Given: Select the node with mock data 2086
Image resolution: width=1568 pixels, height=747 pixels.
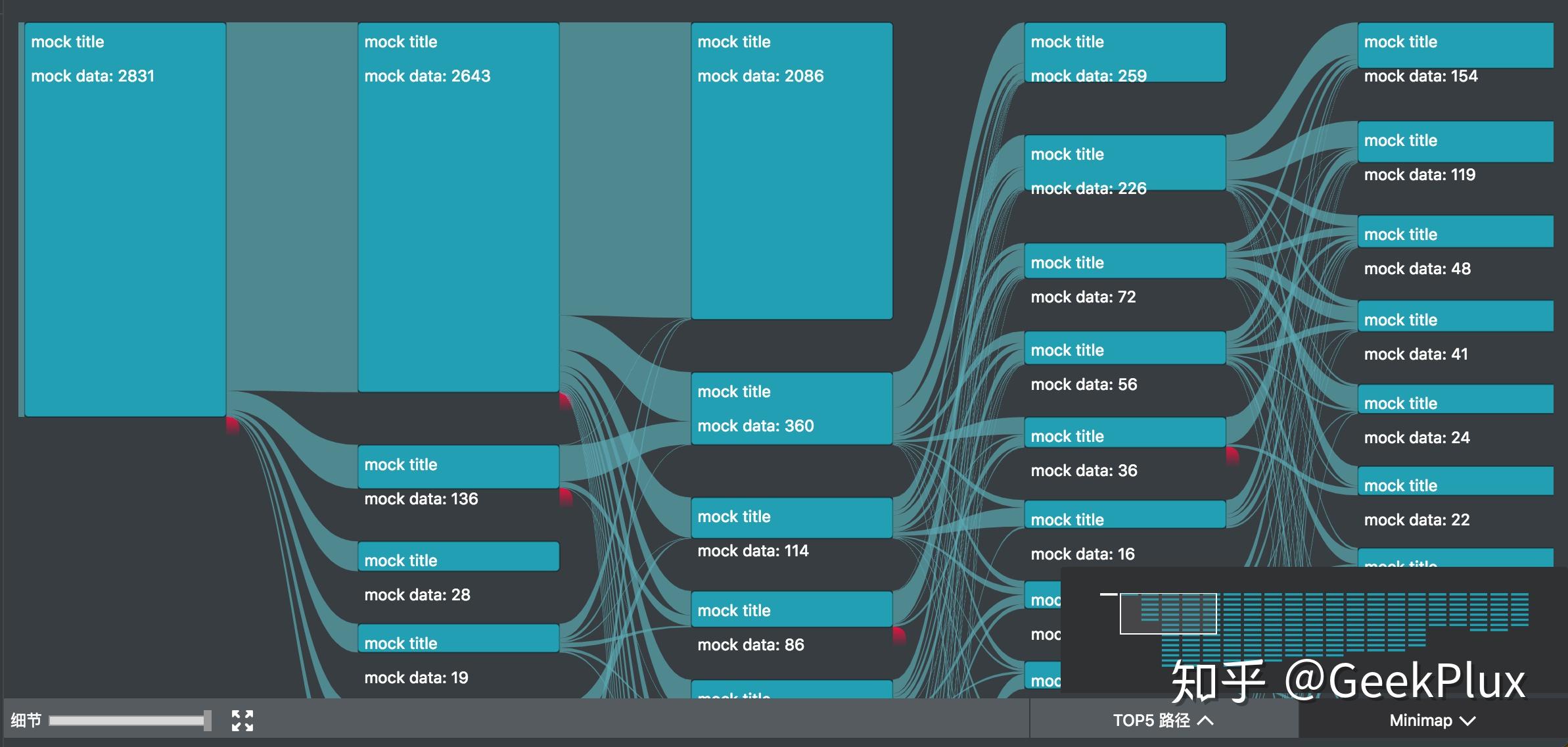Looking at the screenshot, I should point(791,171).
